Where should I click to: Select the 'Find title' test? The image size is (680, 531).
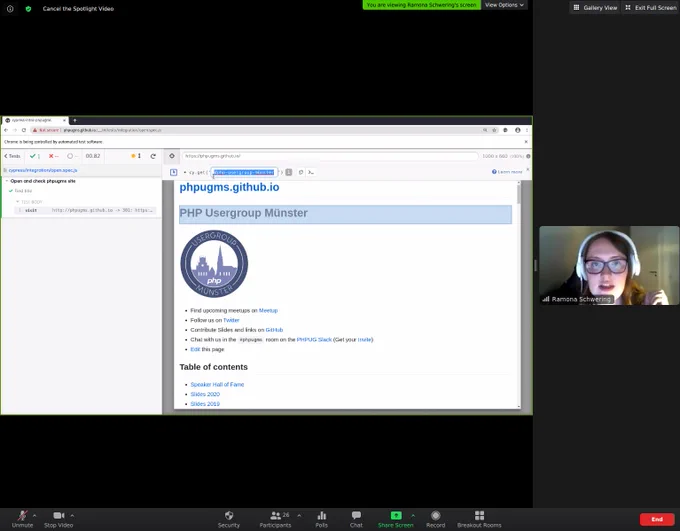point(23,191)
